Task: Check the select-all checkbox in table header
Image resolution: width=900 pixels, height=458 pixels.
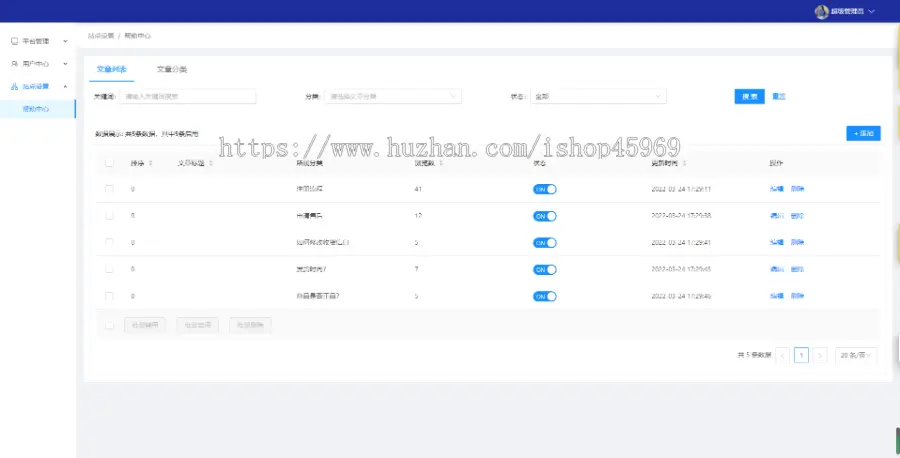Action: point(109,163)
